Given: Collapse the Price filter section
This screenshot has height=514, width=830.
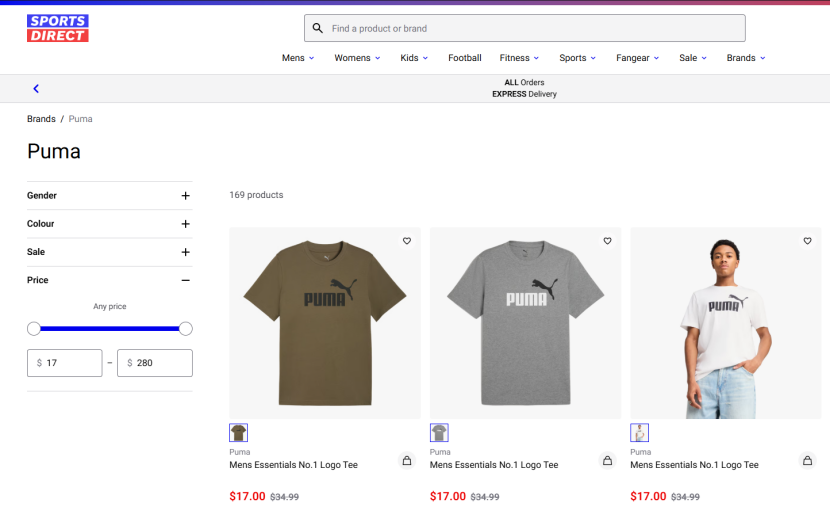Looking at the screenshot, I should click(185, 281).
